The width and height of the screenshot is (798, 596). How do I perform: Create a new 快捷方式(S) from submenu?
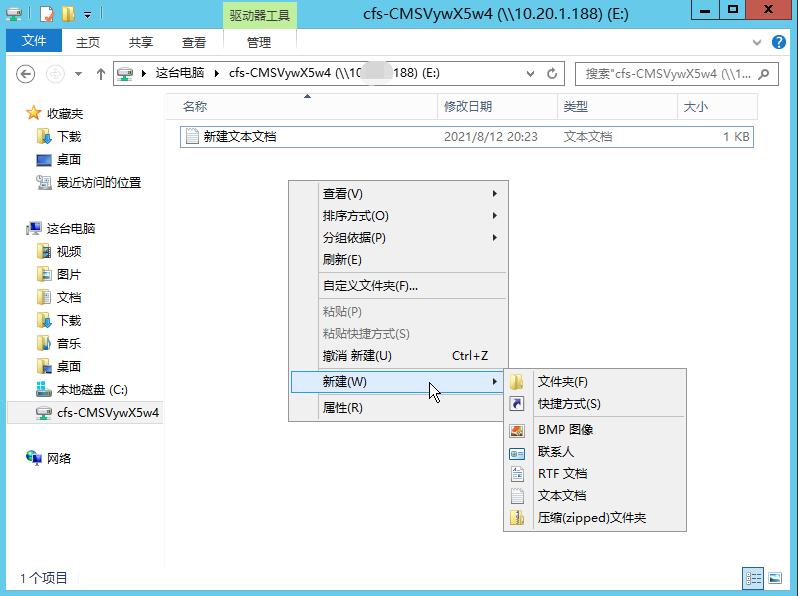click(595, 404)
